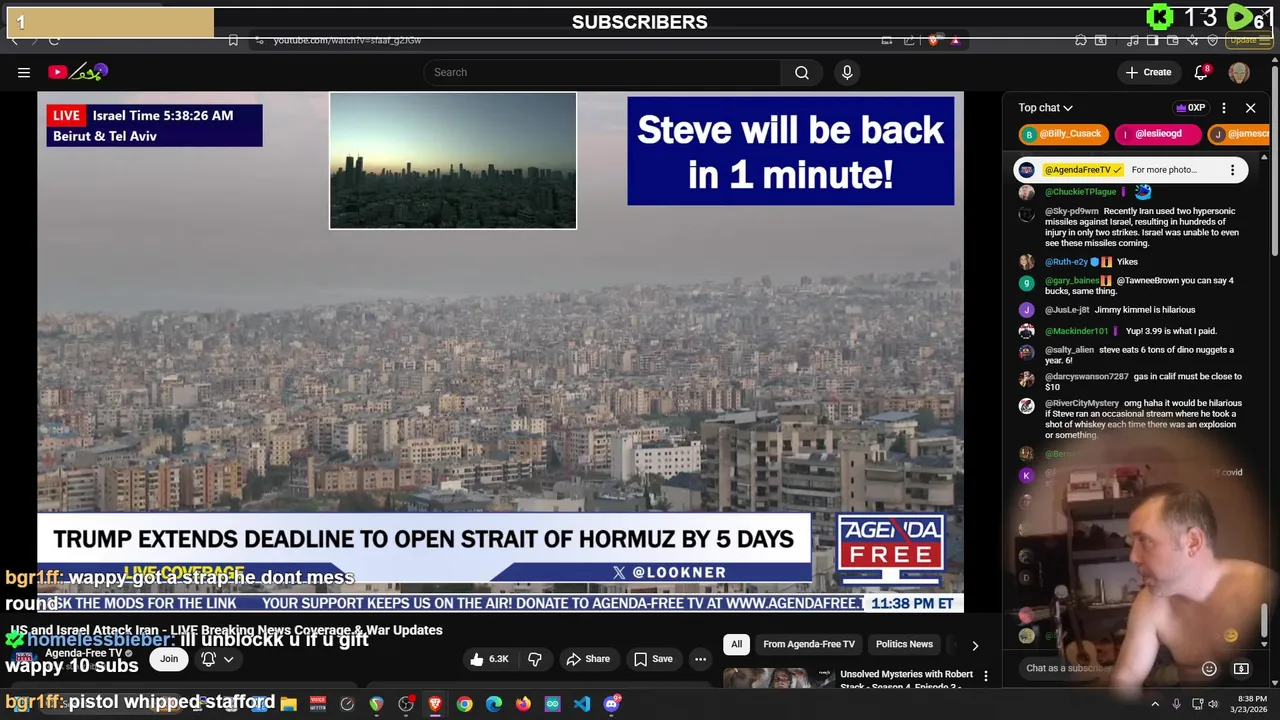1280x720 pixels.
Task: Select the All filter chip
Action: [x=736, y=644]
